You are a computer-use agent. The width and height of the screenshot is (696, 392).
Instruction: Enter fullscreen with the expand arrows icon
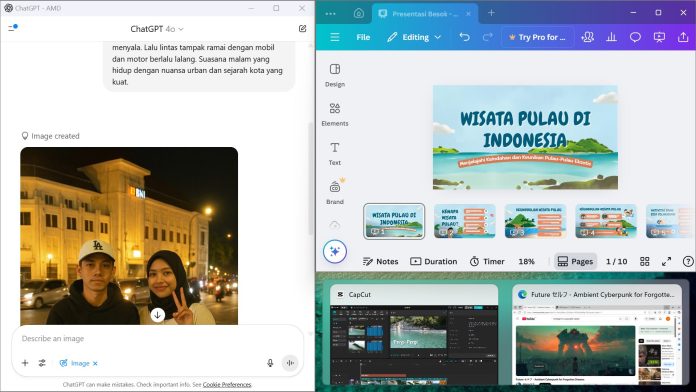(x=666, y=261)
